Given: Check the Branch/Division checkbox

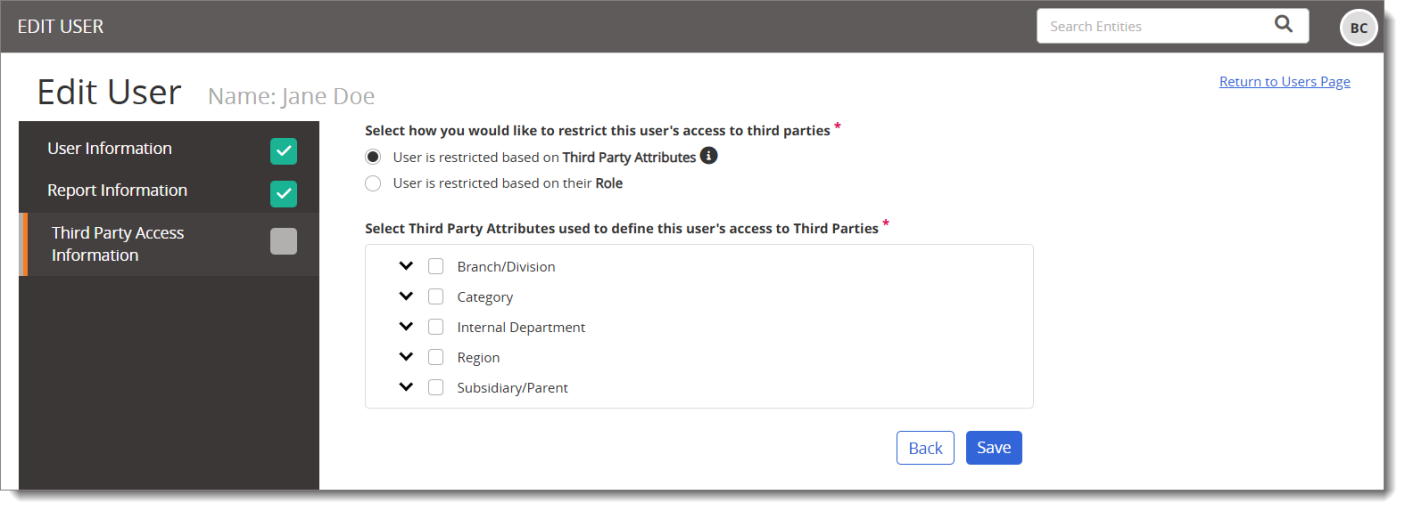Looking at the screenshot, I should click(x=436, y=266).
